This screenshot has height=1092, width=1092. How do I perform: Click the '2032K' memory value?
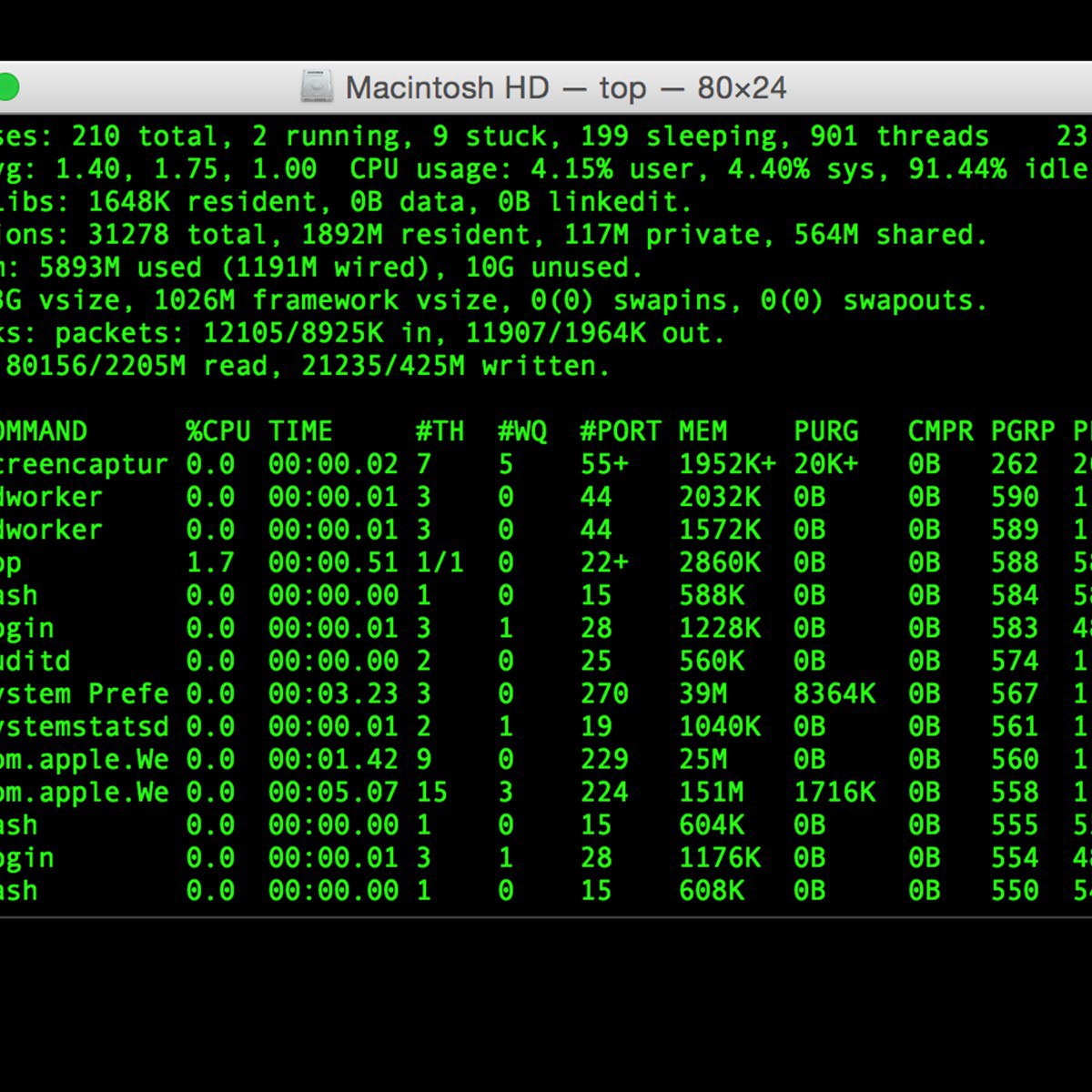pyautogui.click(x=719, y=497)
